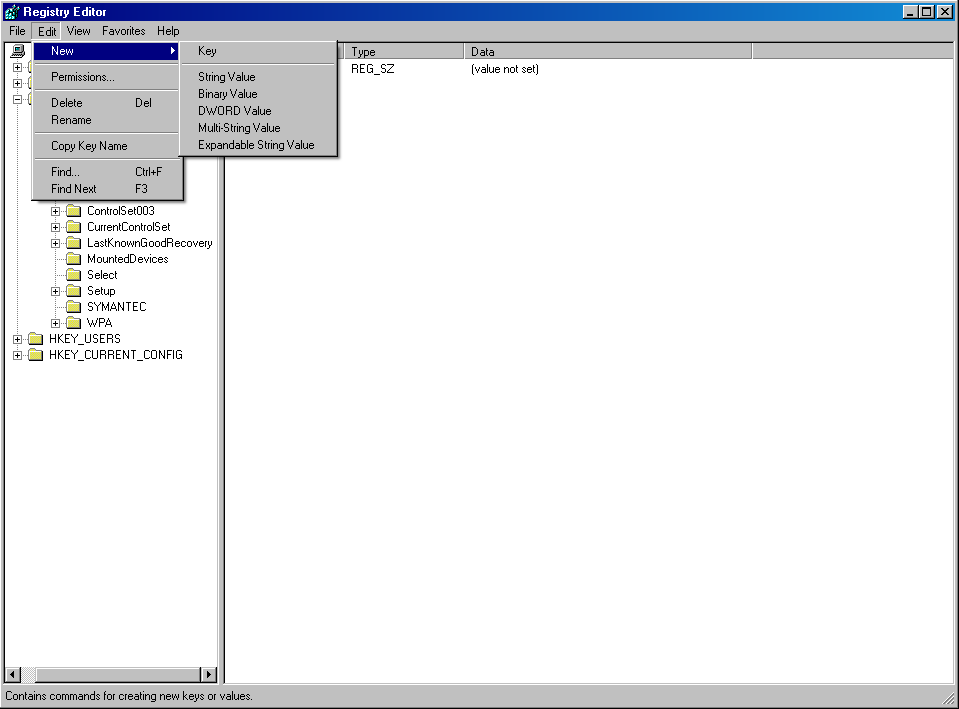This screenshot has height=709, width=959.
Task: Expand the HKEY_USERS hive
Action: (17, 339)
